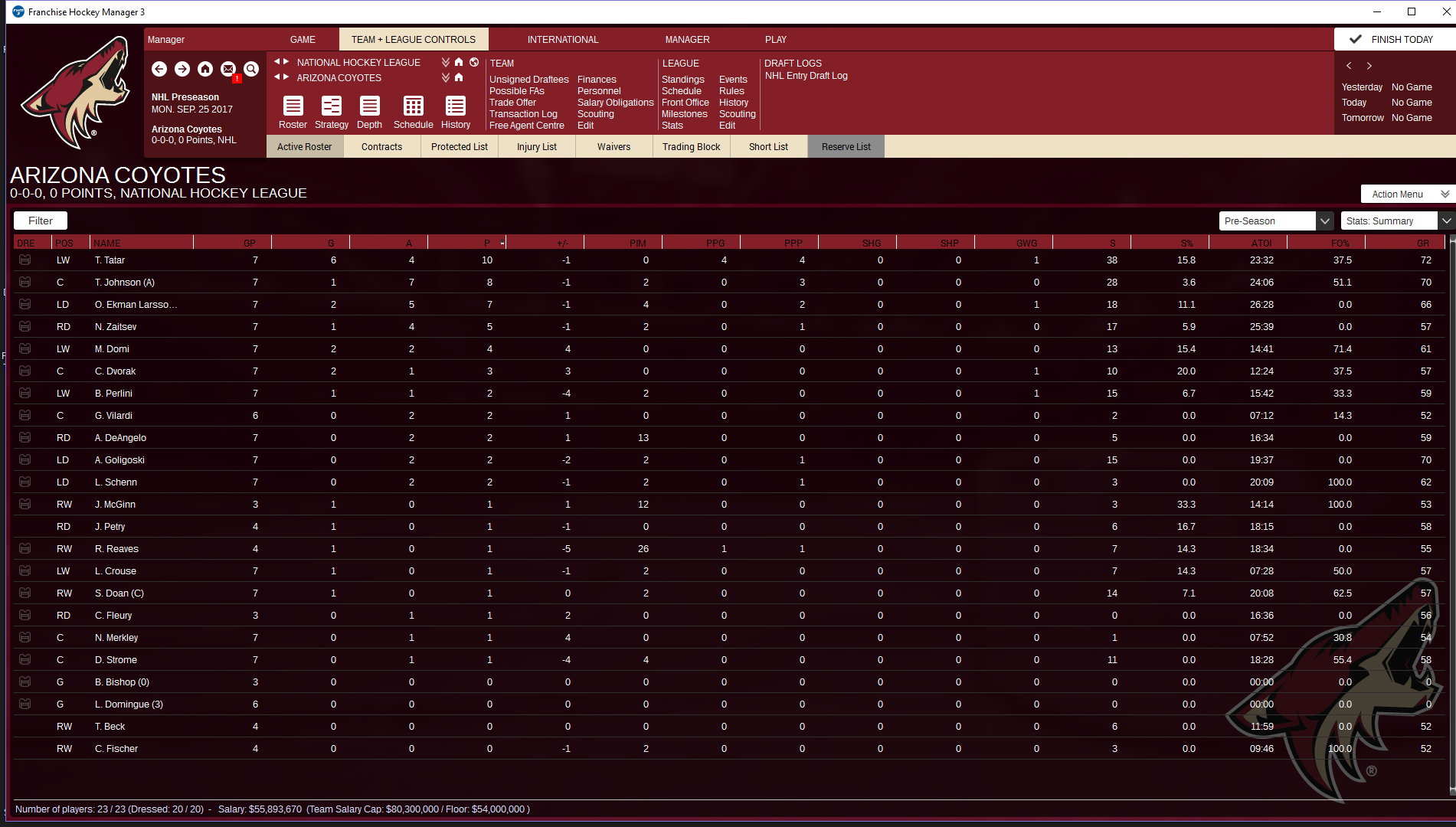The height and width of the screenshot is (827, 1456).
Task: Switch to next team beside Arizona Coyotes
Action: pyautogui.click(x=286, y=77)
